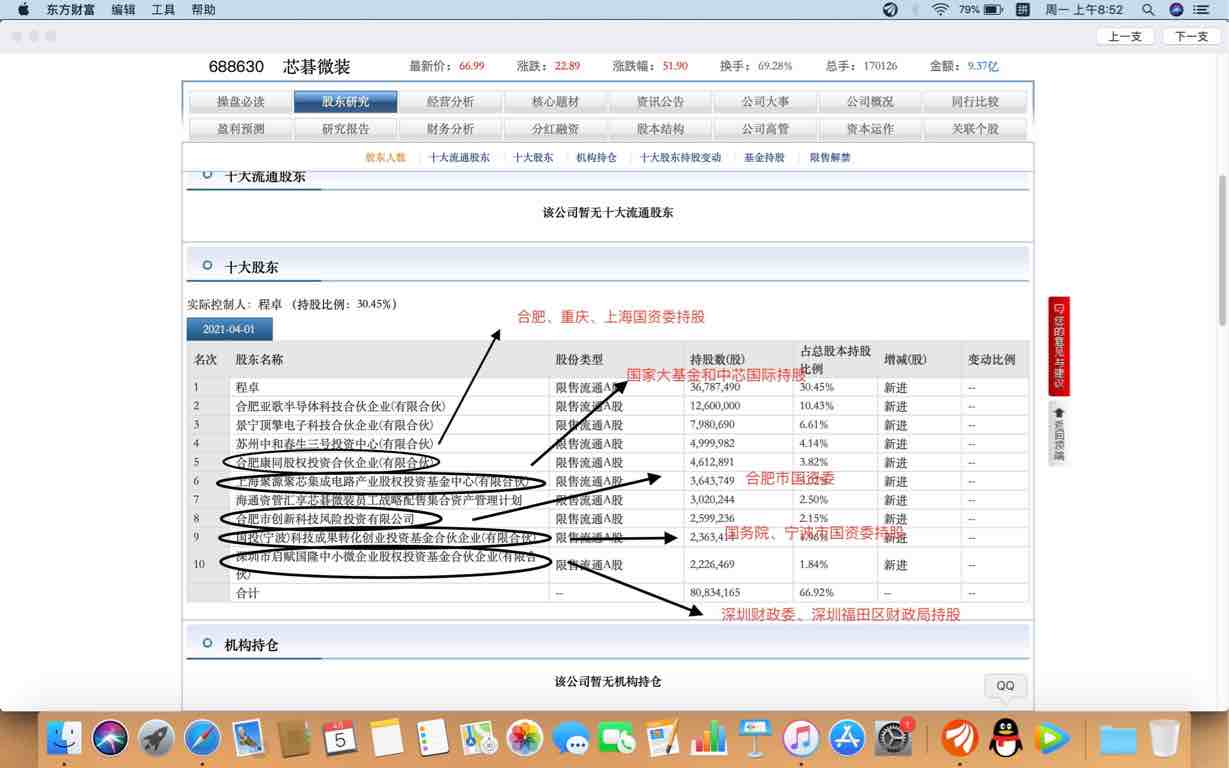The image size is (1229, 768).
Task: Open Pages app in the dock
Action: pyautogui.click(x=662, y=738)
